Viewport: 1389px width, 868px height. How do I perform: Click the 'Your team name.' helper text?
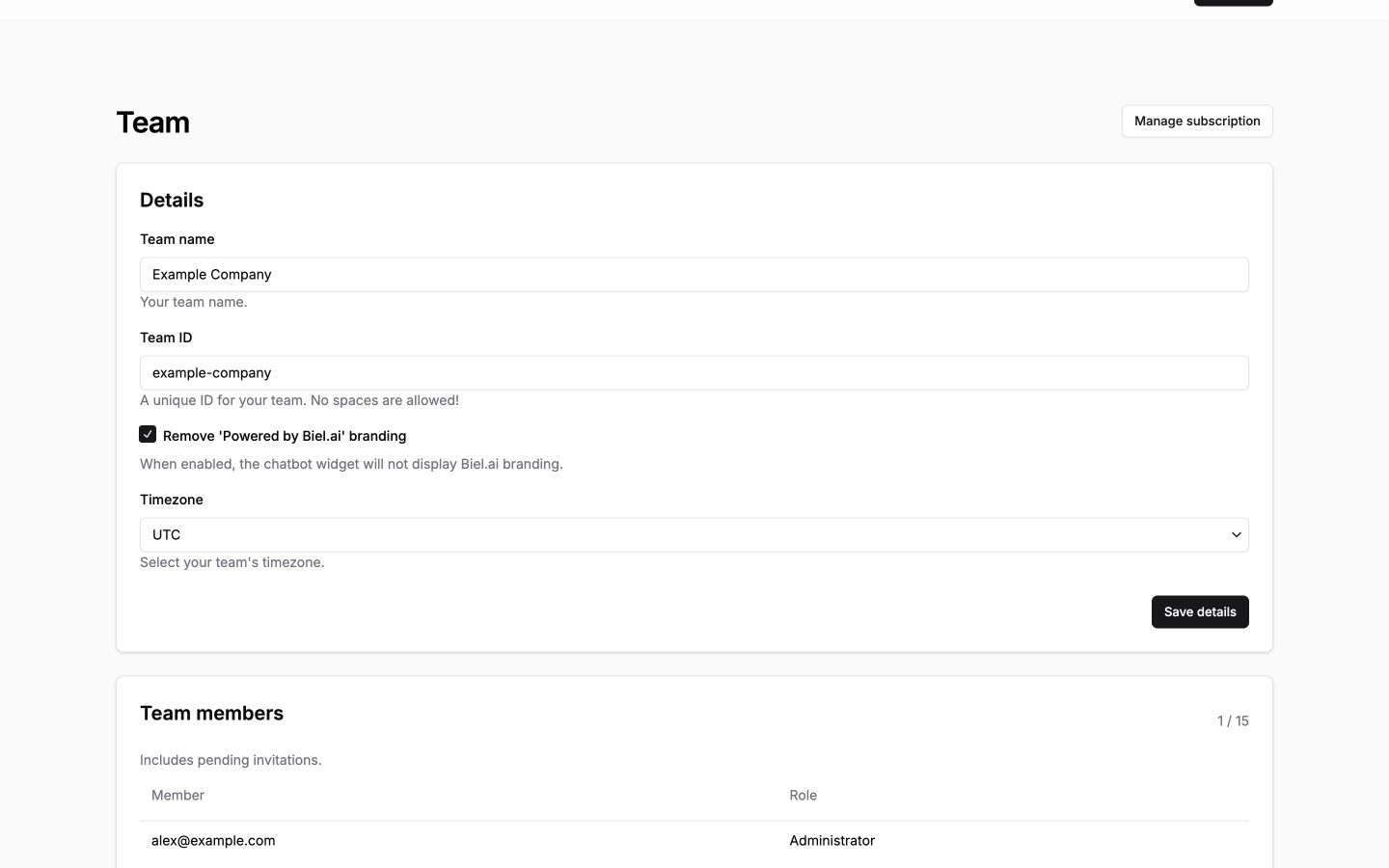point(194,302)
